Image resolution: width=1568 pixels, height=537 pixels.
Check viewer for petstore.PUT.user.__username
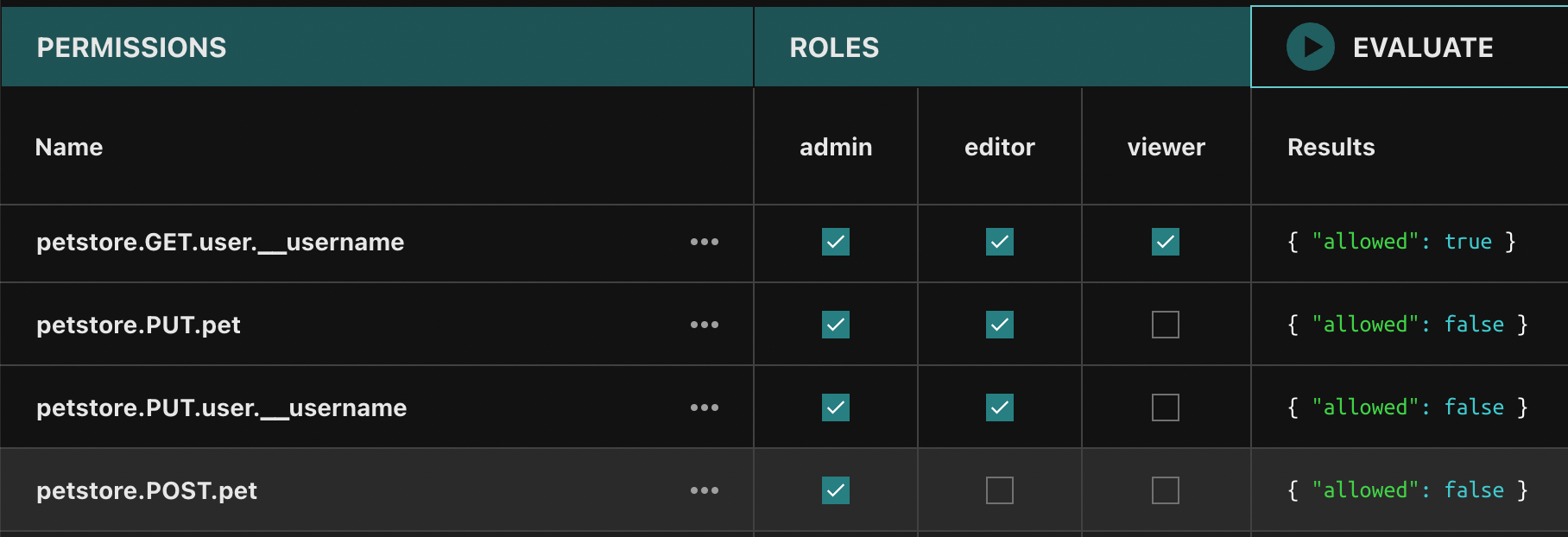click(x=1165, y=407)
